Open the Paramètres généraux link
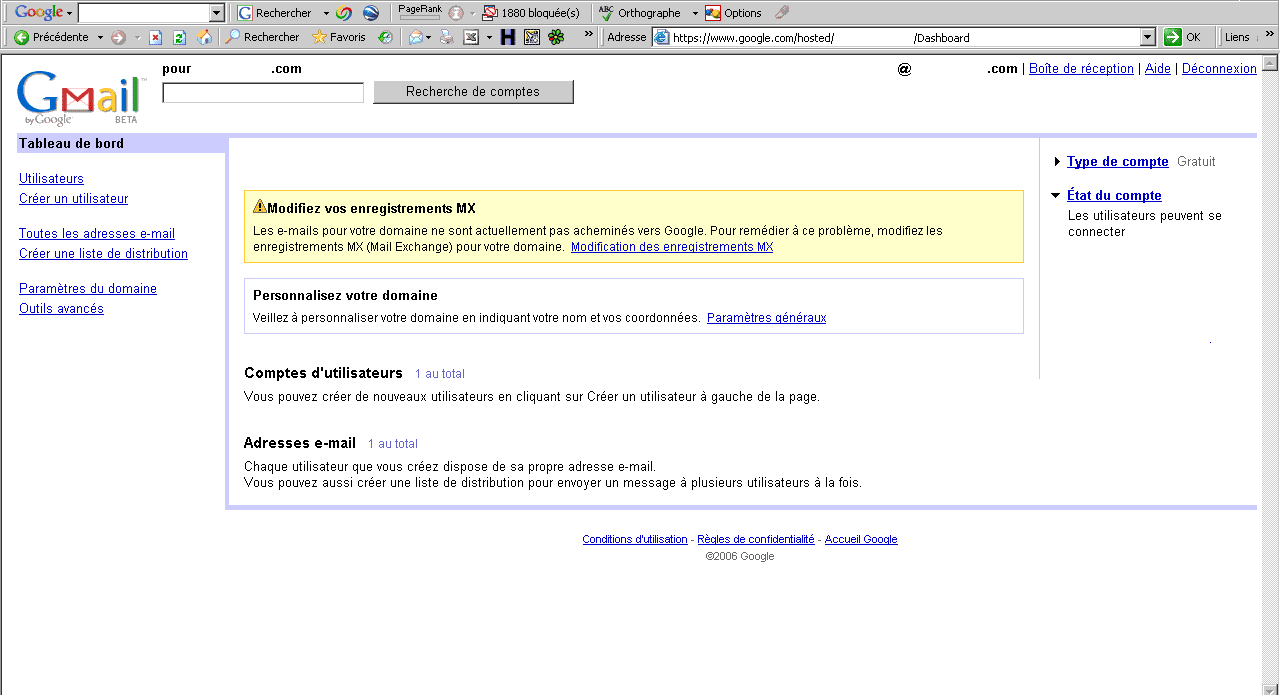The height and width of the screenshot is (695, 1280). coord(766,318)
